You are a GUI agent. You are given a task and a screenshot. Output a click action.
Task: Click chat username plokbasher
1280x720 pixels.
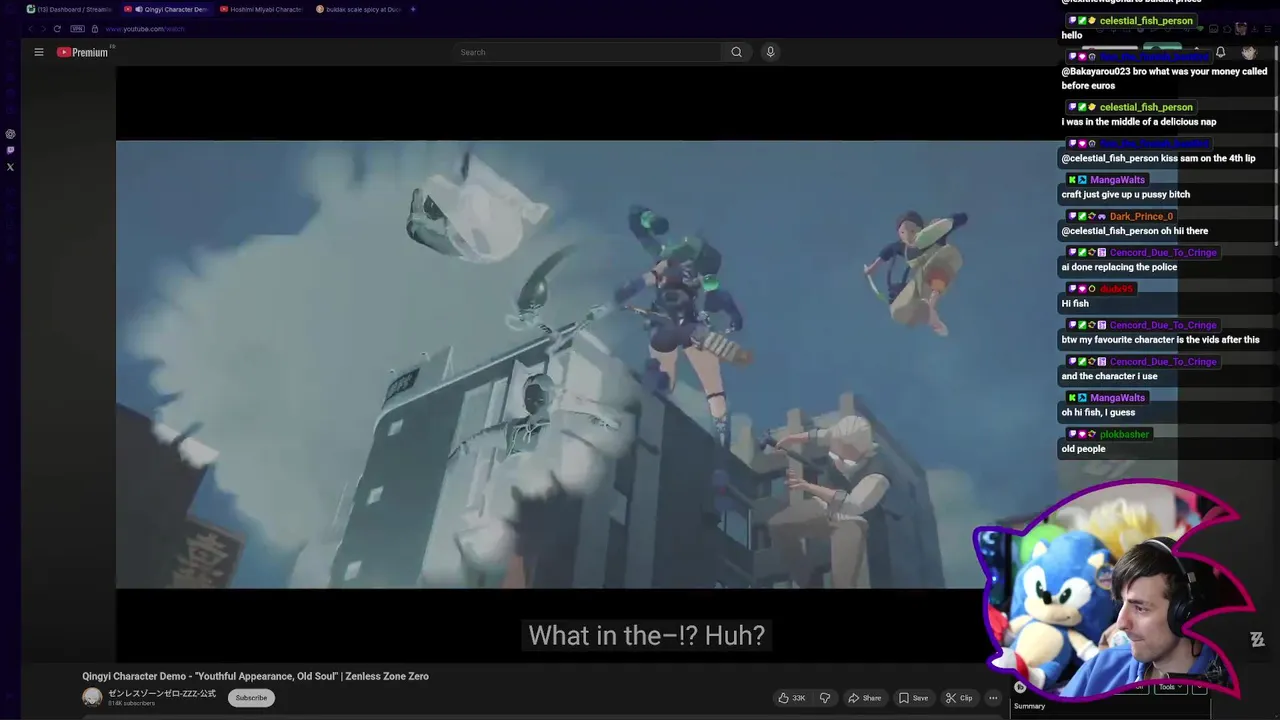(x=1124, y=434)
